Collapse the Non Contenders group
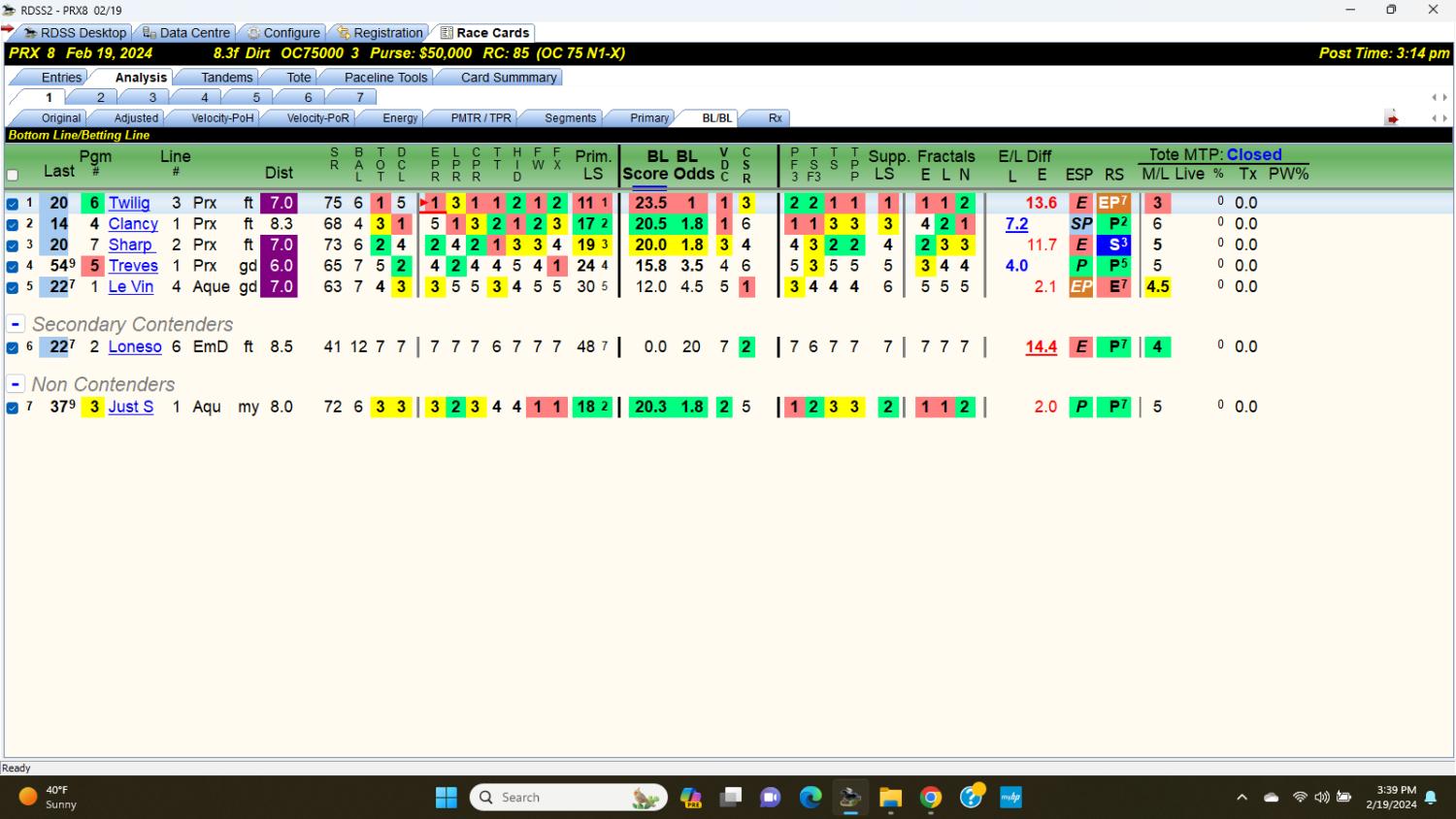Screen dimensions: 1456x819 [x=16, y=384]
